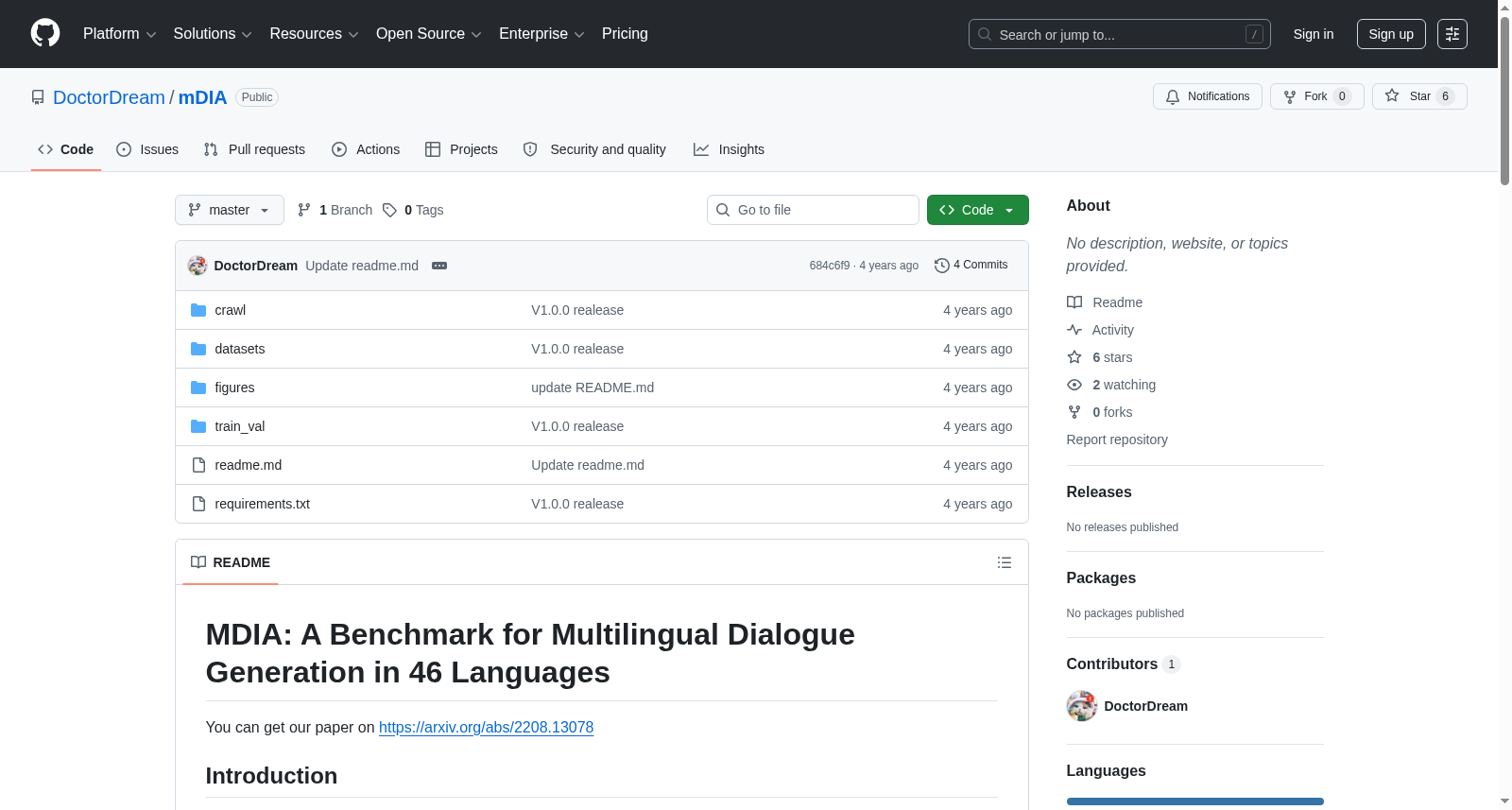
Task: Click the figures folder icon
Action: pyautogui.click(x=198, y=388)
